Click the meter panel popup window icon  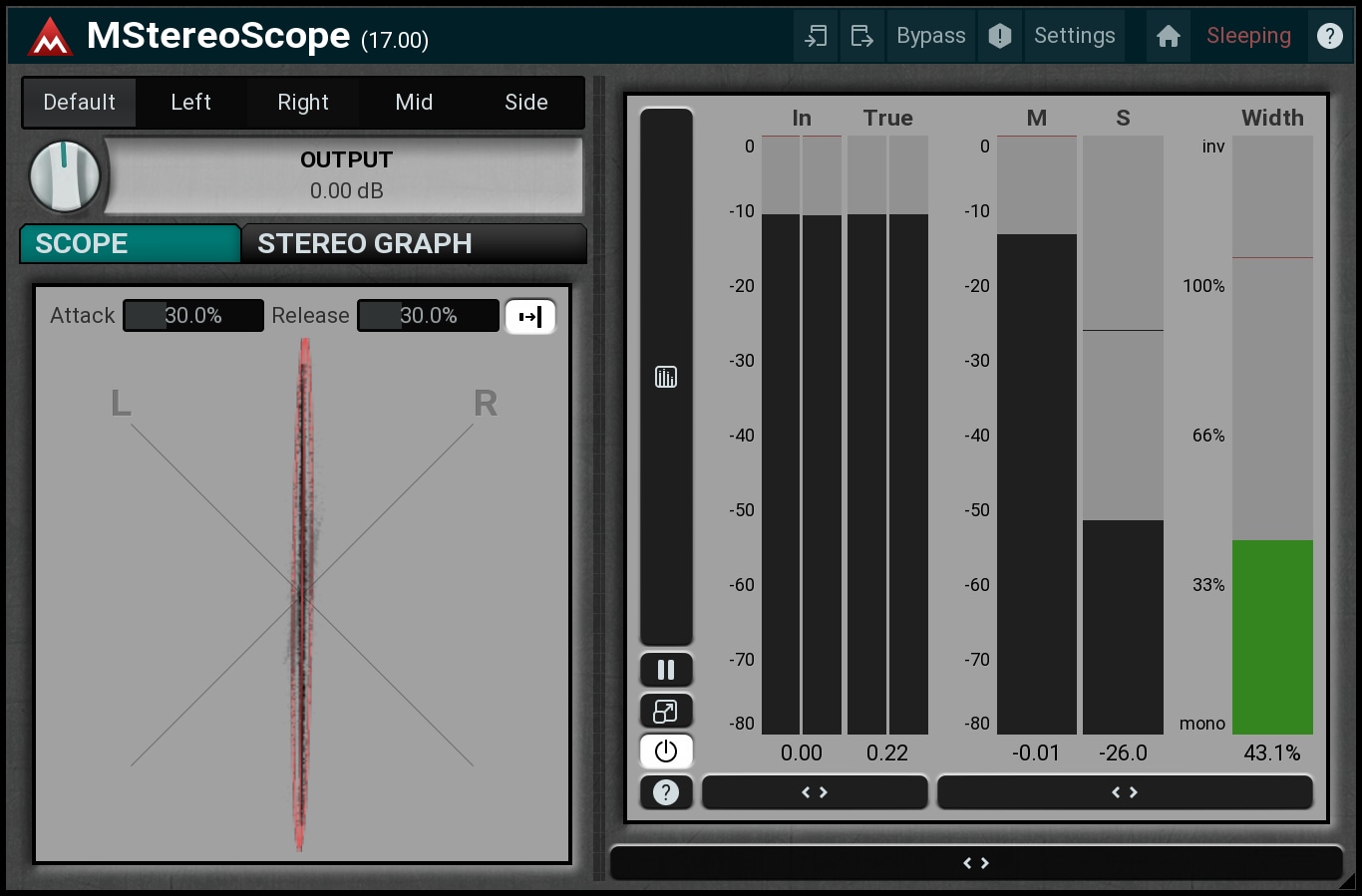[666, 711]
